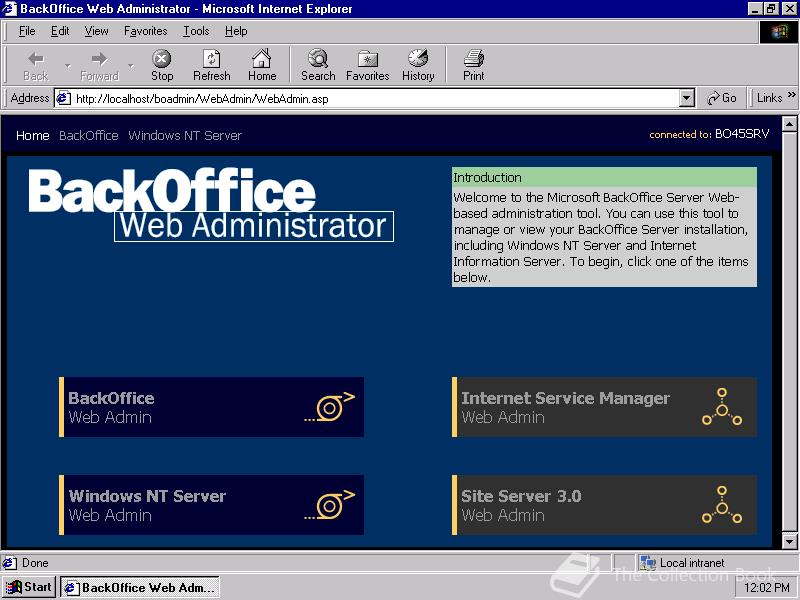Open the Windows NT Server Web Admin tile
The height and width of the screenshot is (600, 800).
[211, 505]
